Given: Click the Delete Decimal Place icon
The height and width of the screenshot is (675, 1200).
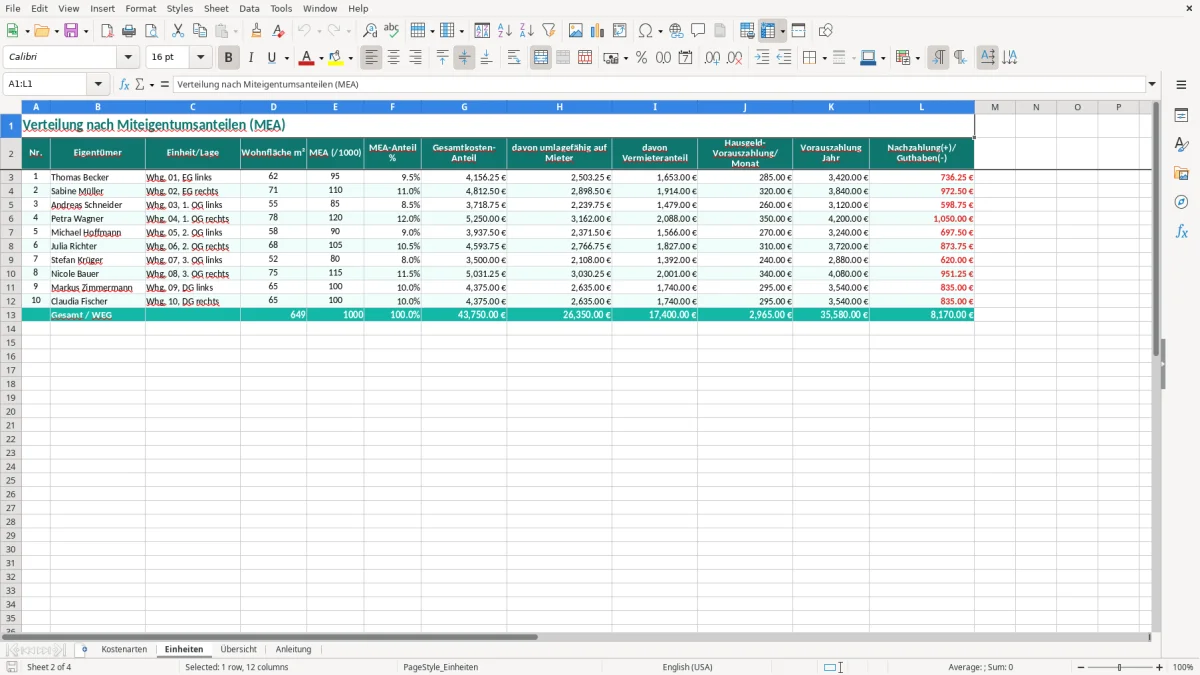Looking at the screenshot, I should point(734,58).
